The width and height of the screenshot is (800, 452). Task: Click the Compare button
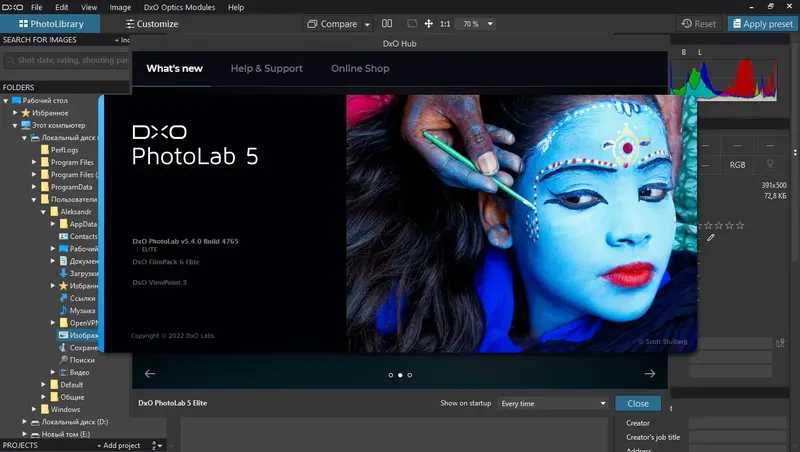pos(332,24)
